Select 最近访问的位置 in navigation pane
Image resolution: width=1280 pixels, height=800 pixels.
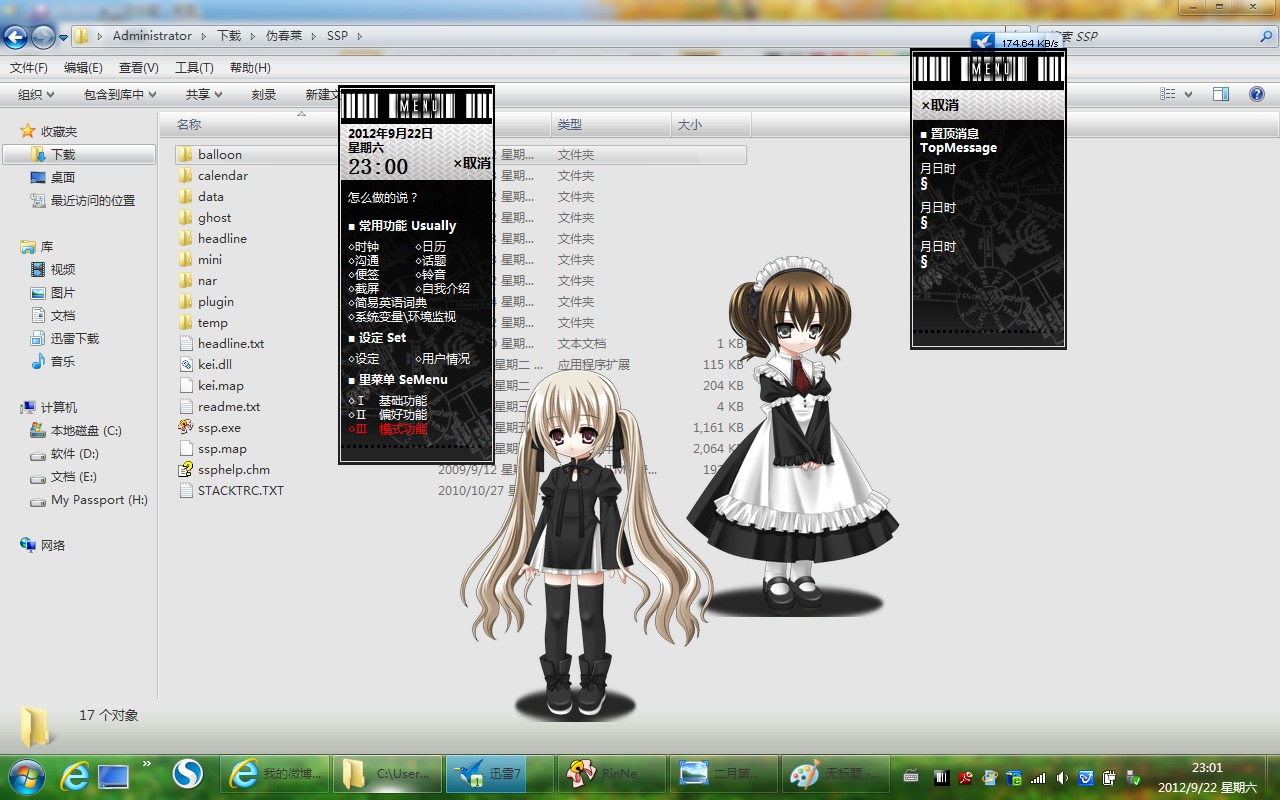coord(93,201)
